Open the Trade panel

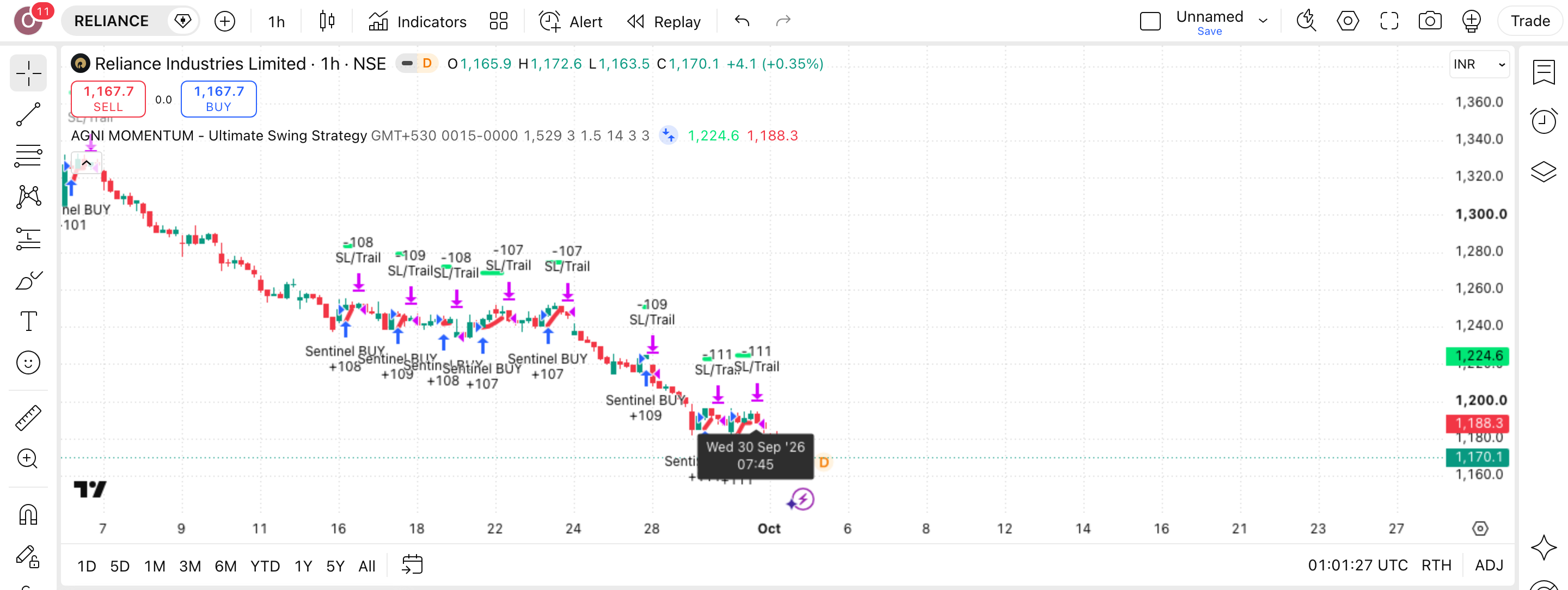(x=1530, y=21)
